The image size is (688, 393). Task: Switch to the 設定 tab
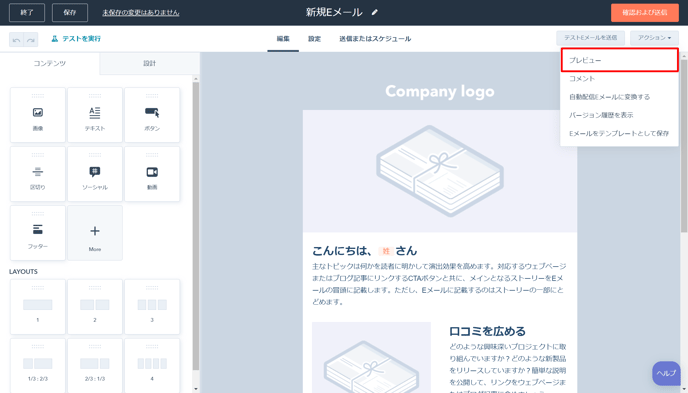[314, 39]
